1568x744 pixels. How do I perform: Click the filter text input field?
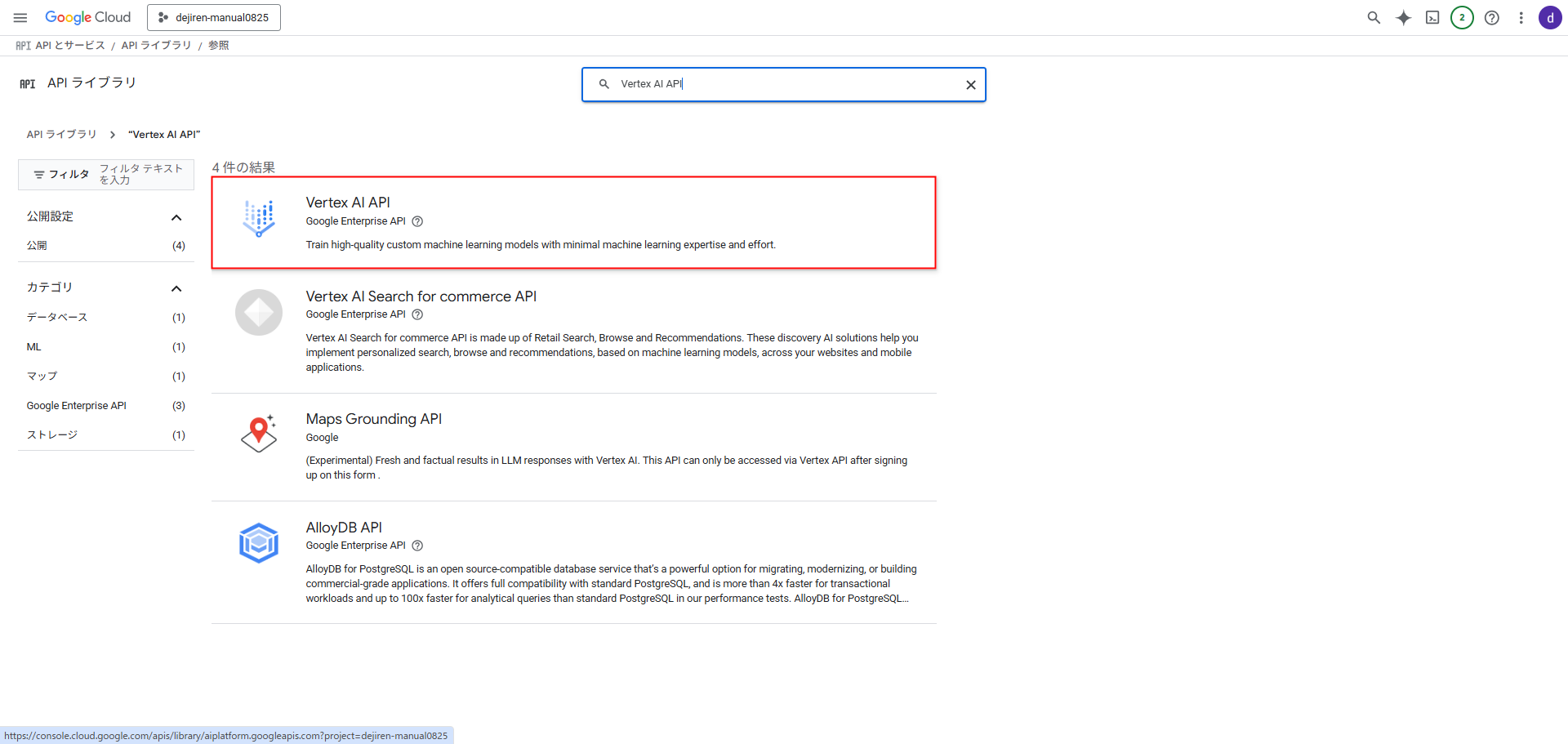click(x=142, y=174)
